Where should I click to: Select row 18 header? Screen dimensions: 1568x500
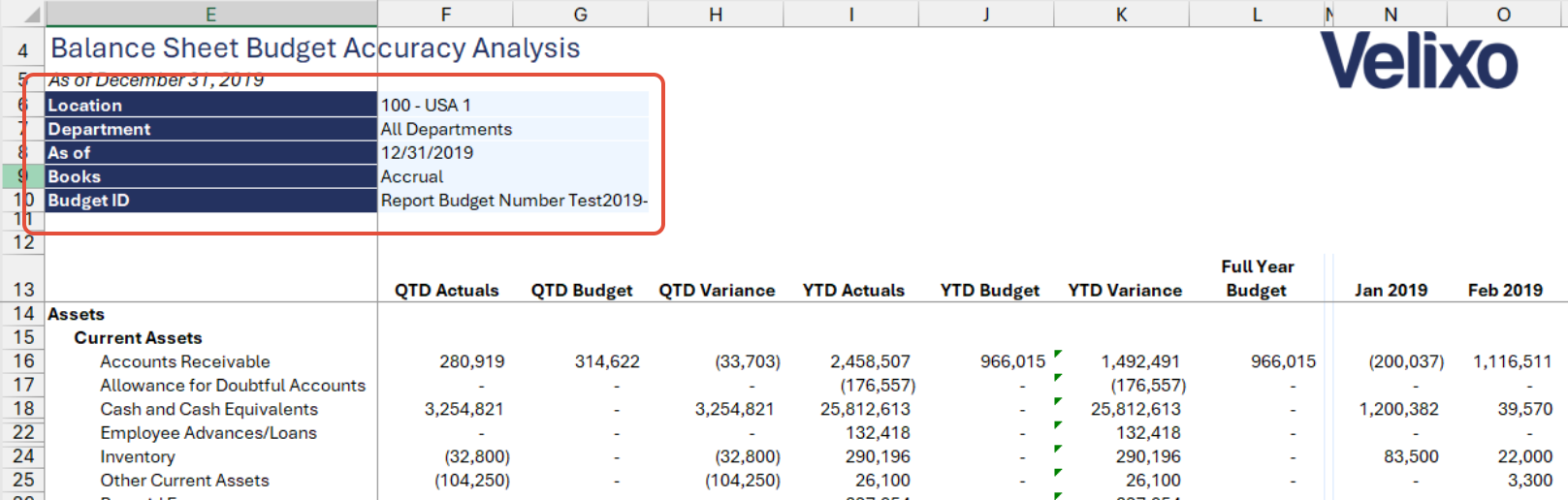coord(22,409)
